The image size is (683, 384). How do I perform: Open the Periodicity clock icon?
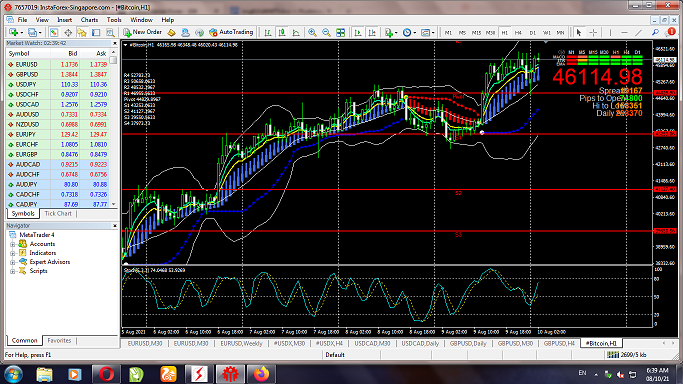(x=406, y=32)
